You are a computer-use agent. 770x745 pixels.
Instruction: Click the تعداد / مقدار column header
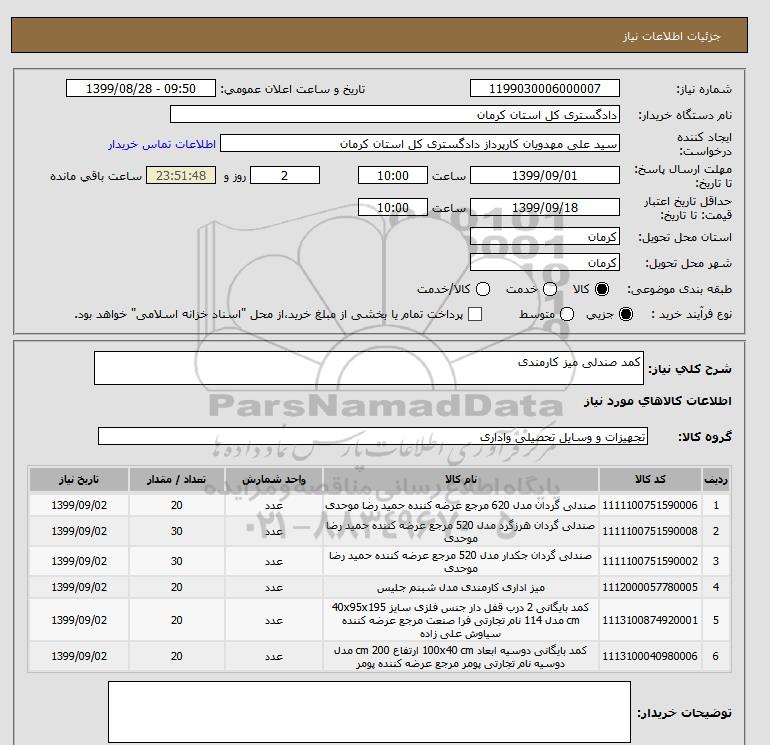pos(177,480)
